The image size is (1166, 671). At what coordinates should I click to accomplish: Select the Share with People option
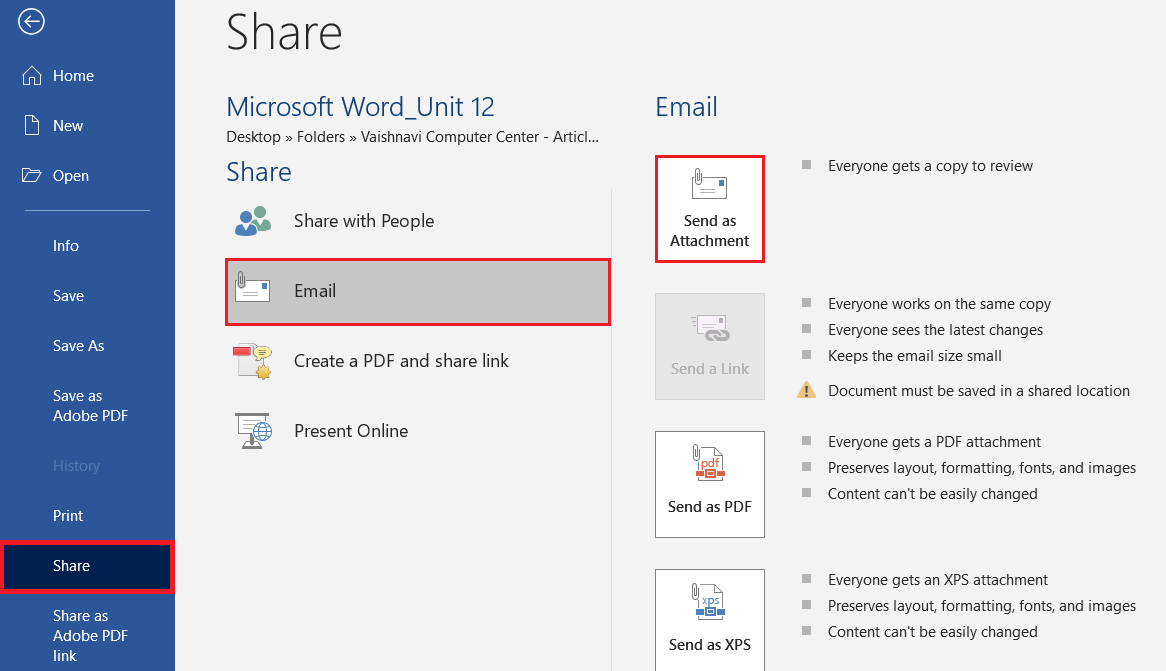[418, 221]
